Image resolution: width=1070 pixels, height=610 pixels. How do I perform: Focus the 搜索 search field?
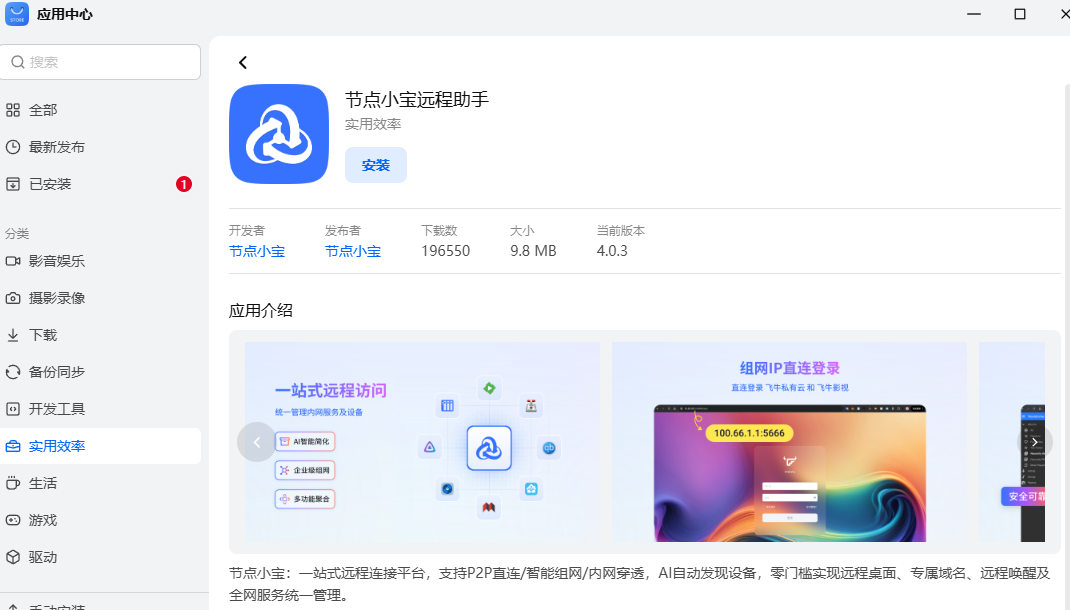click(100, 62)
